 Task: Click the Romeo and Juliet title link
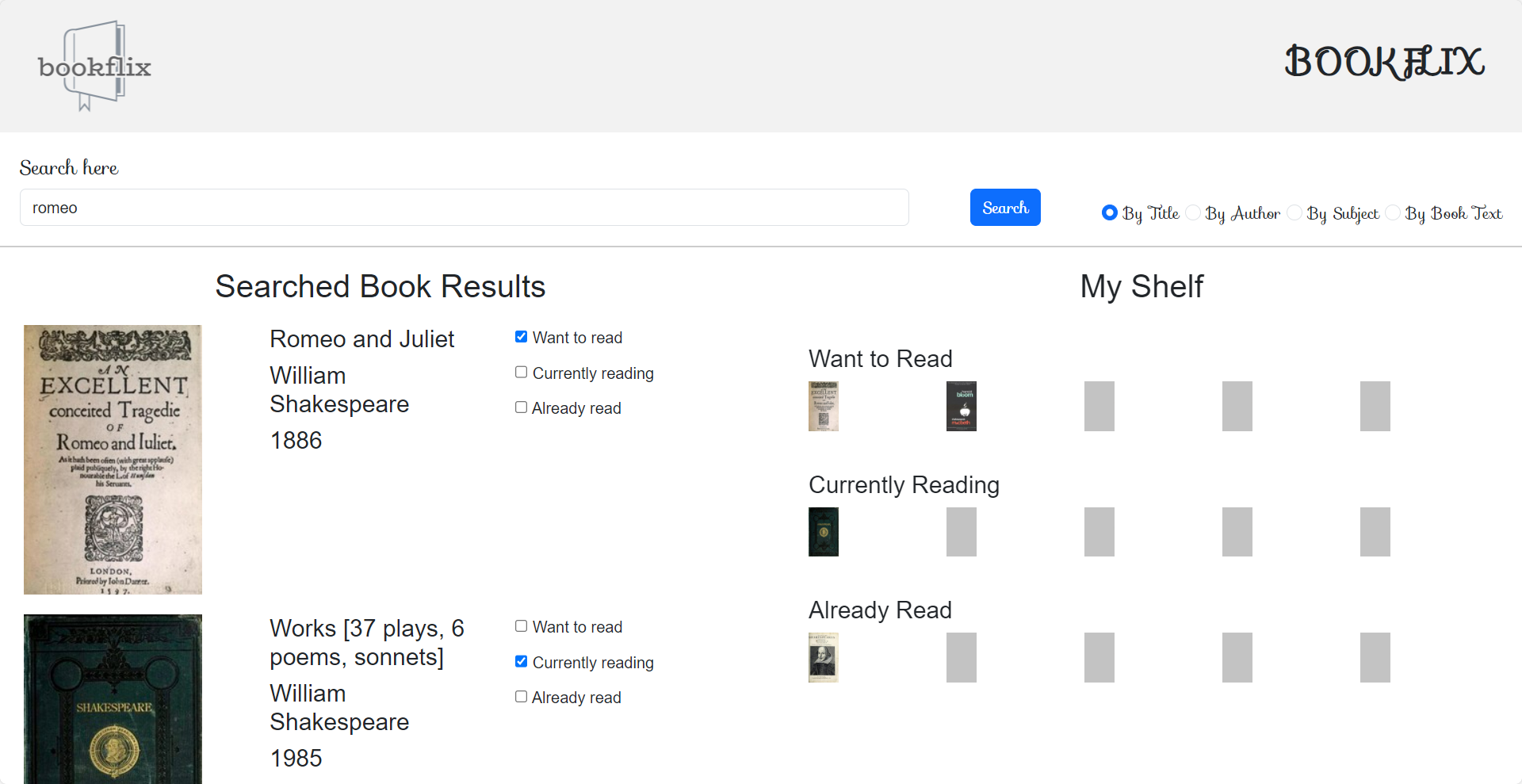tap(361, 339)
